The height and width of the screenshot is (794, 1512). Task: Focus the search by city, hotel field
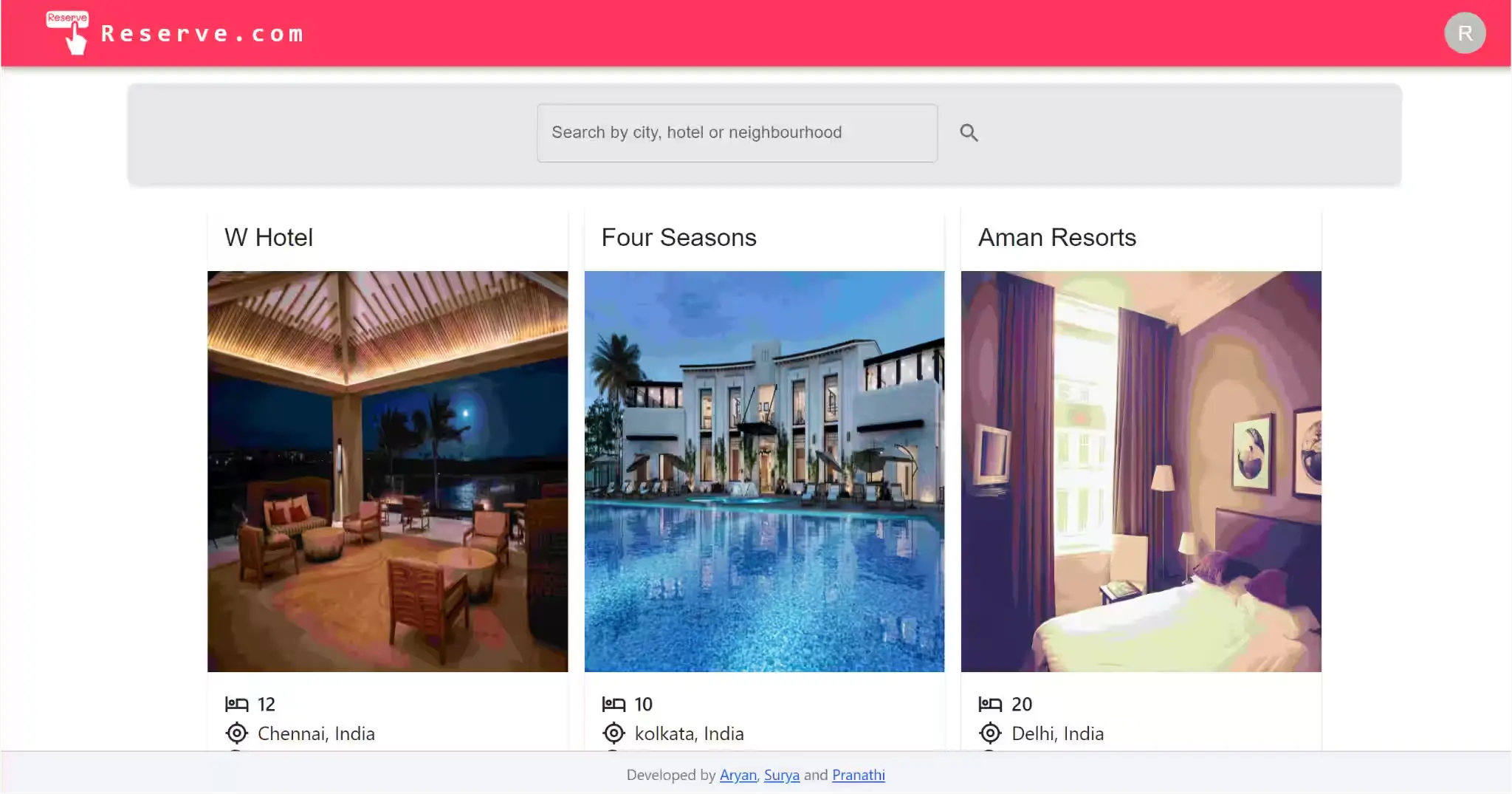[x=737, y=133]
